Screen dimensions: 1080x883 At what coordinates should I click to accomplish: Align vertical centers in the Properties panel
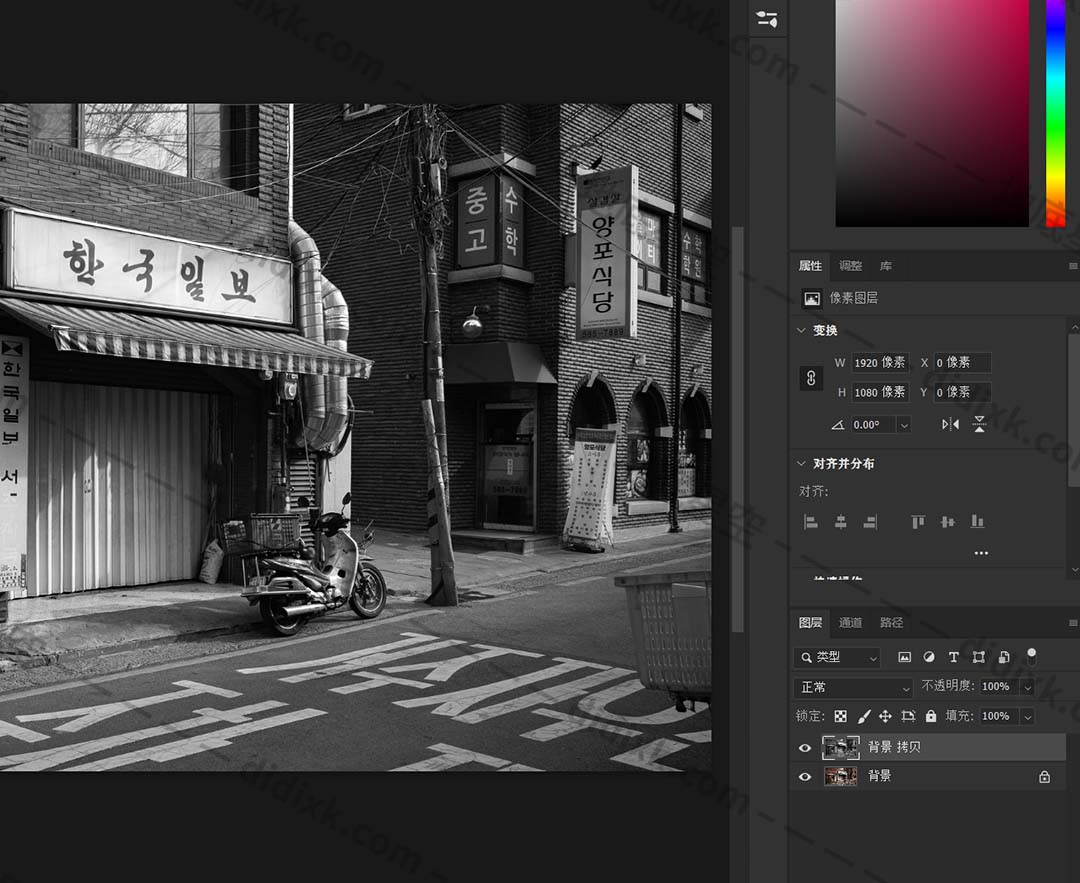pos(948,522)
